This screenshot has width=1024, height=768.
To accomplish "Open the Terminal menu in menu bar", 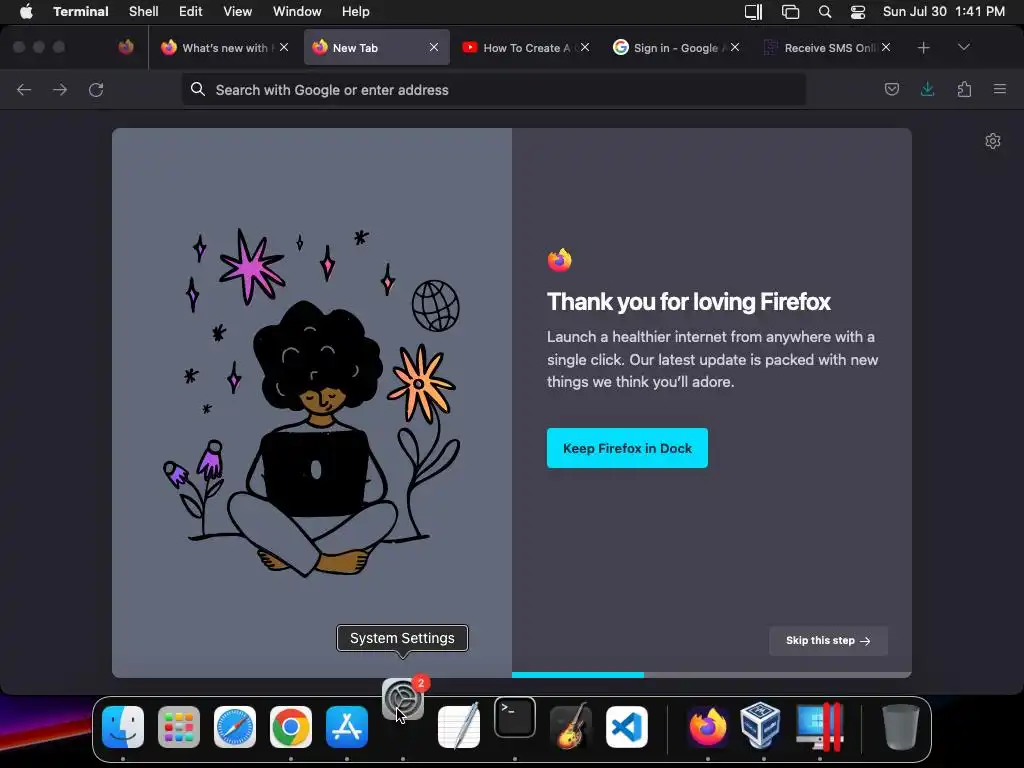I will (81, 12).
